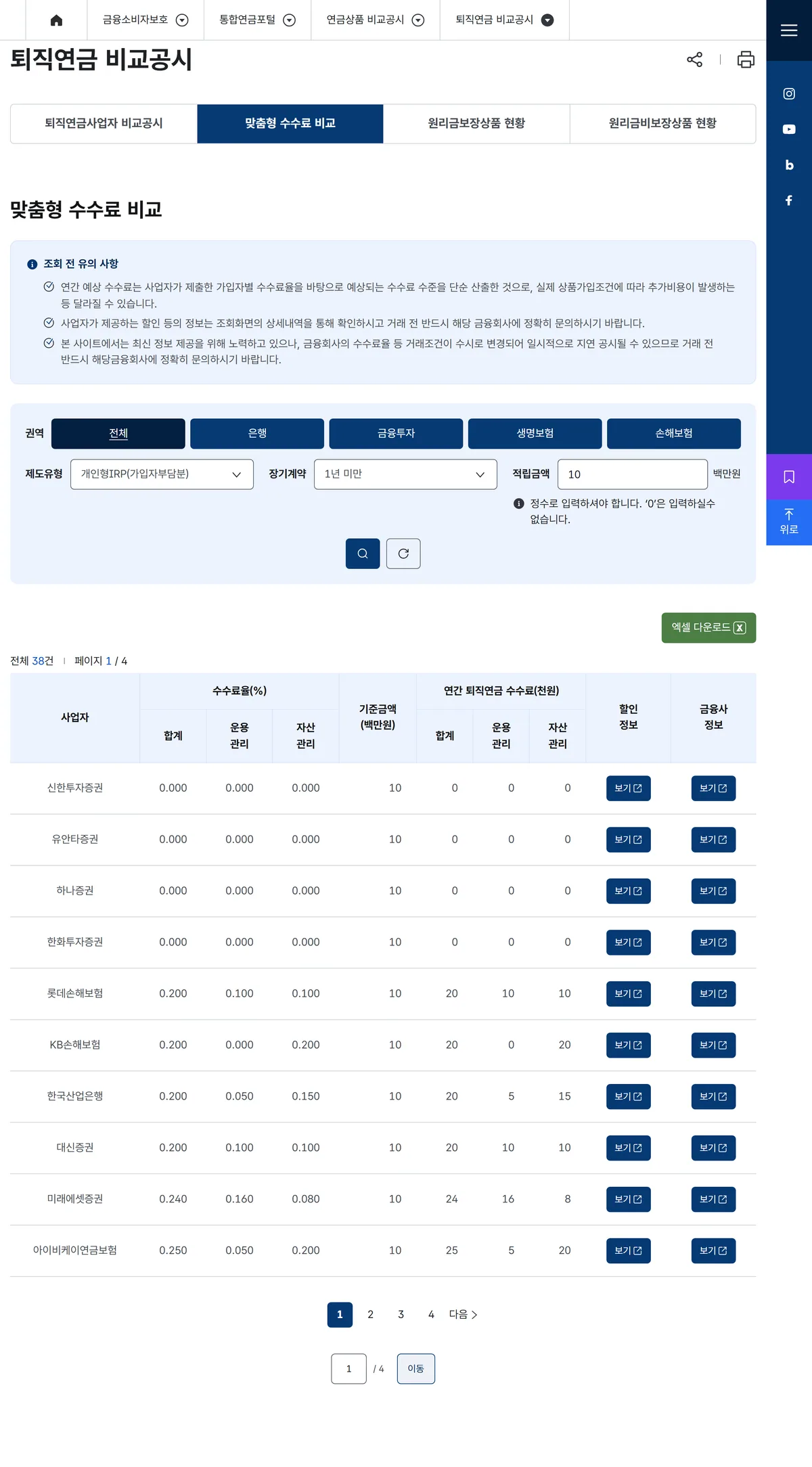
Task: Switch to 원리금비보장상품 현황 tab
Action: point(662,124)
